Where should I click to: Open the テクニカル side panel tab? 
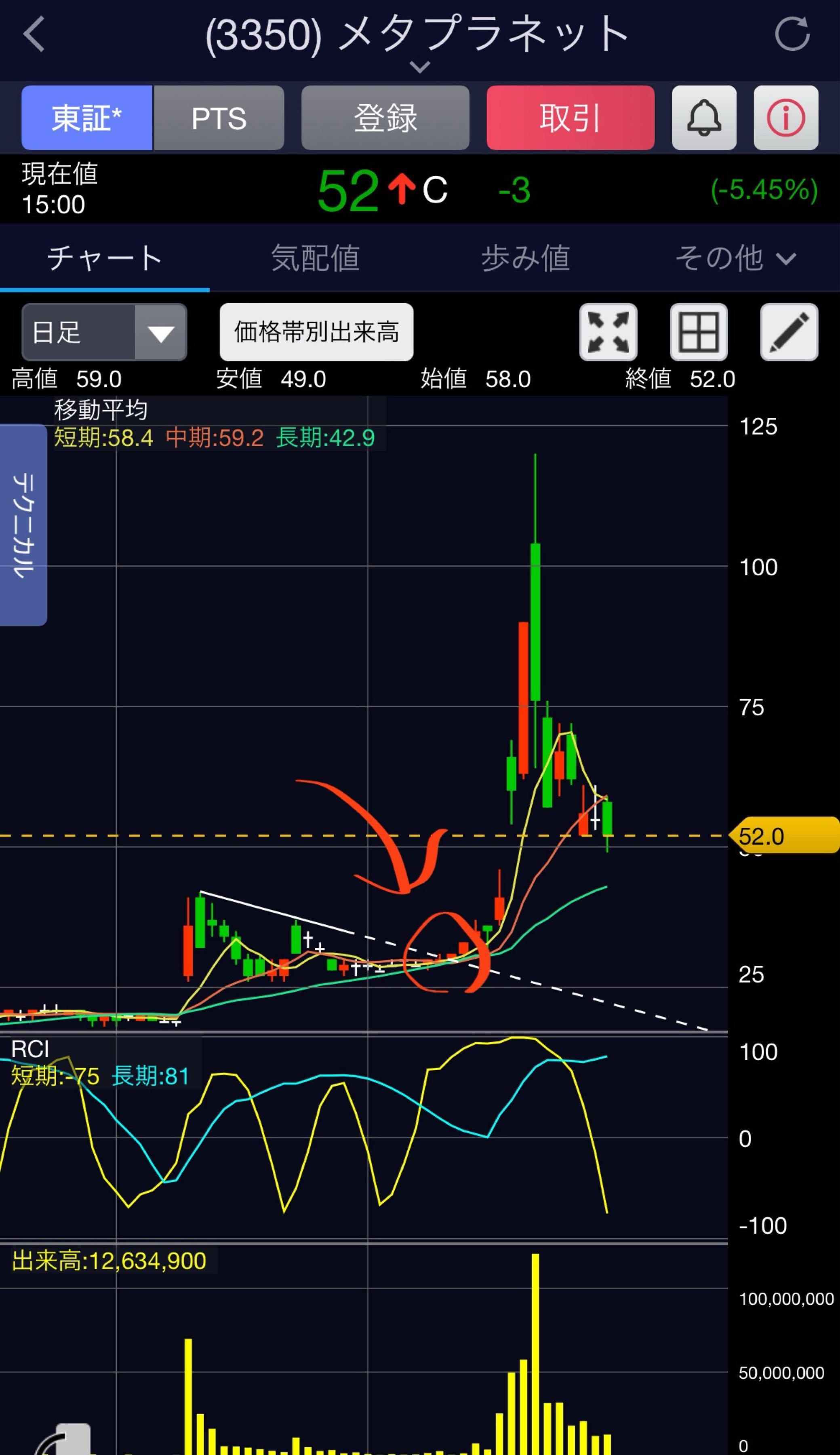[23, 525]
